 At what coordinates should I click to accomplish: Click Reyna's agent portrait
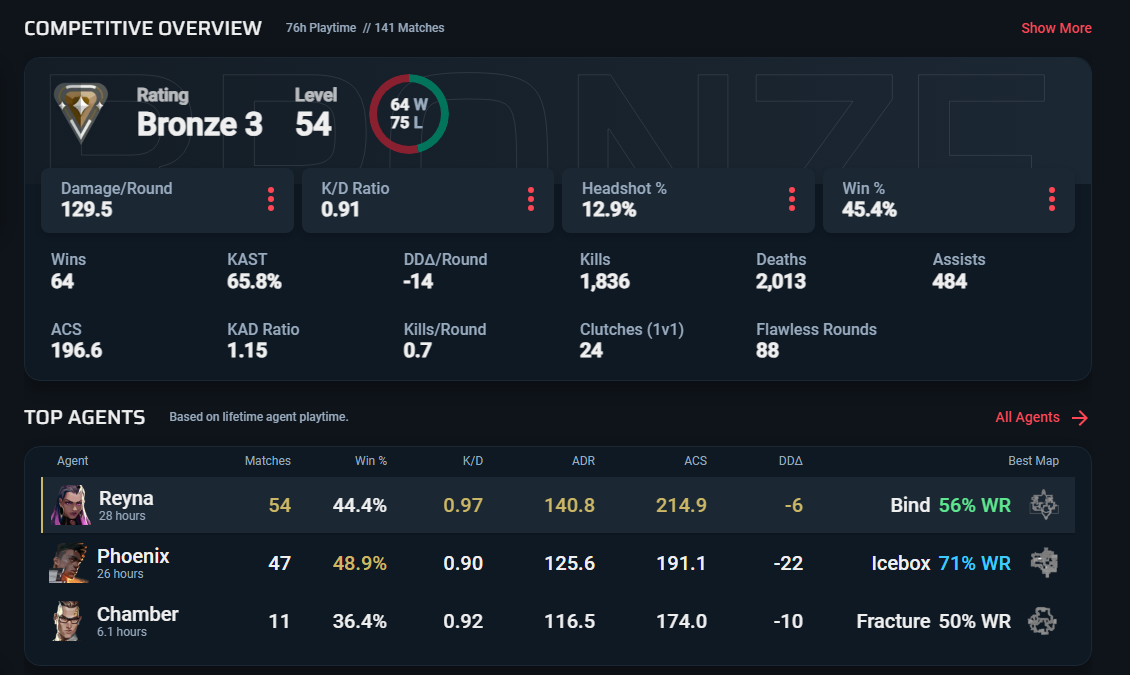coord(70,505)
